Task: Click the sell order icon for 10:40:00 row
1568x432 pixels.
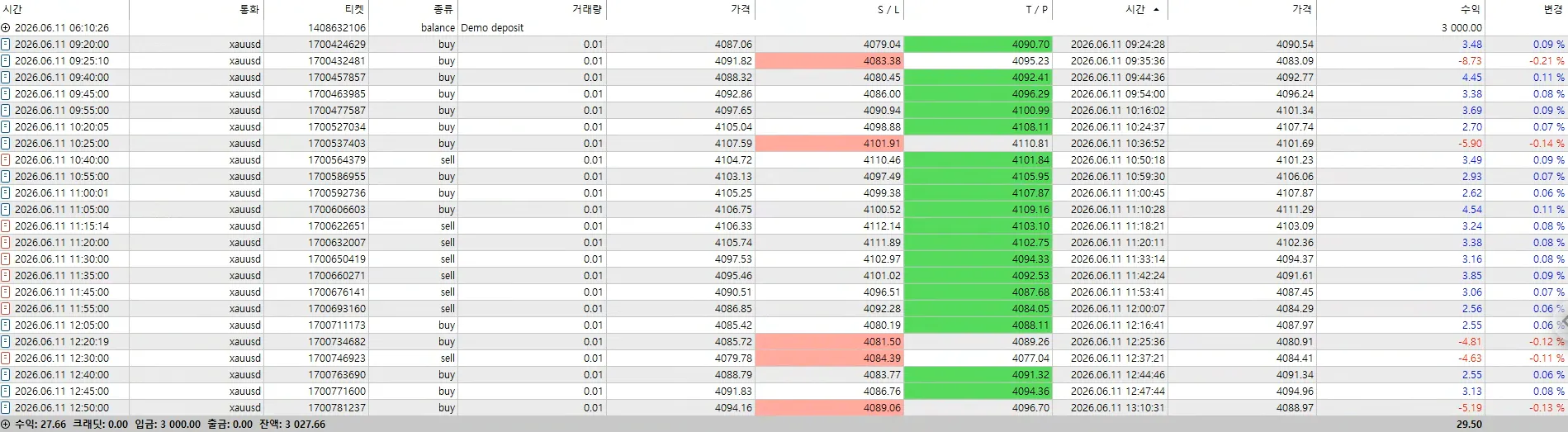Action: point(6,159)
